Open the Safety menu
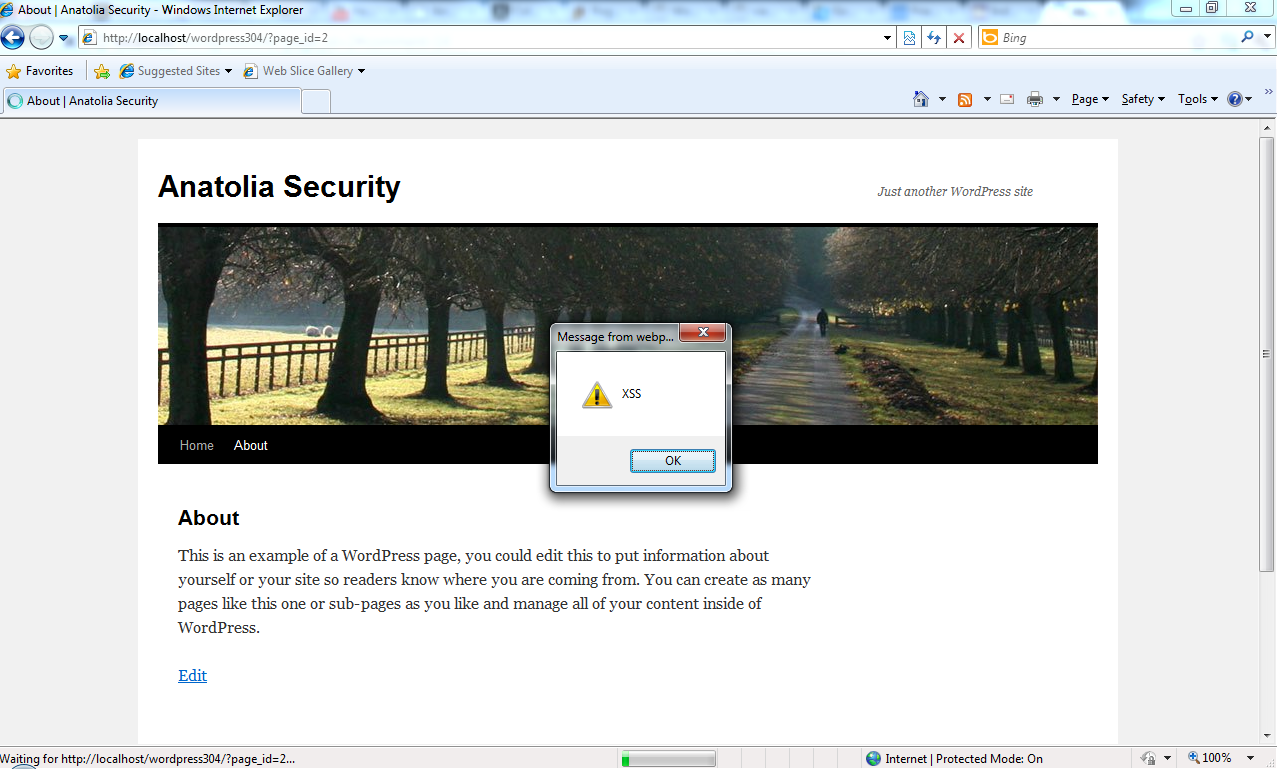1277x769 pixels. [x=1142, y=99]
